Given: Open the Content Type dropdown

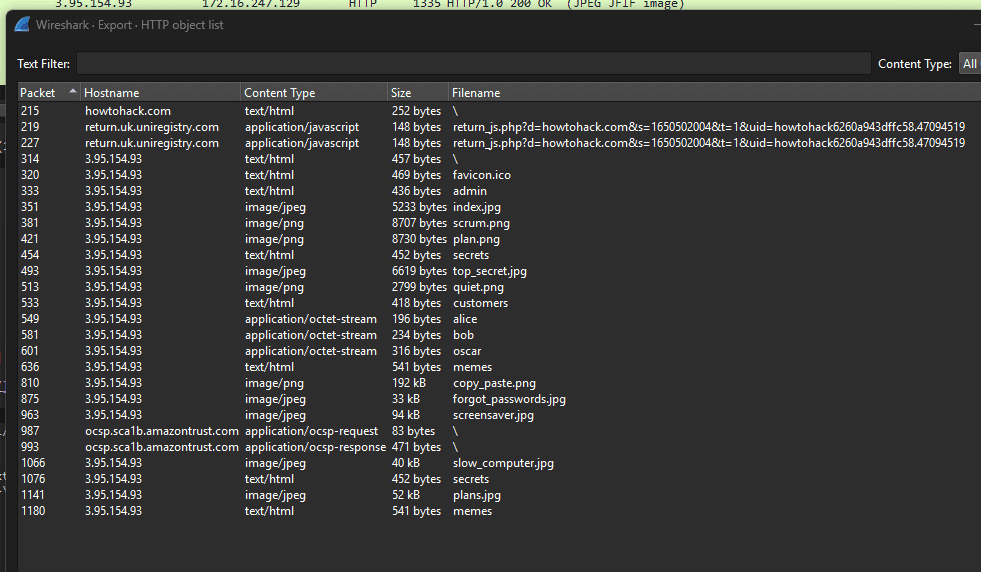Looking at the screenshot, I should [970, 64].
